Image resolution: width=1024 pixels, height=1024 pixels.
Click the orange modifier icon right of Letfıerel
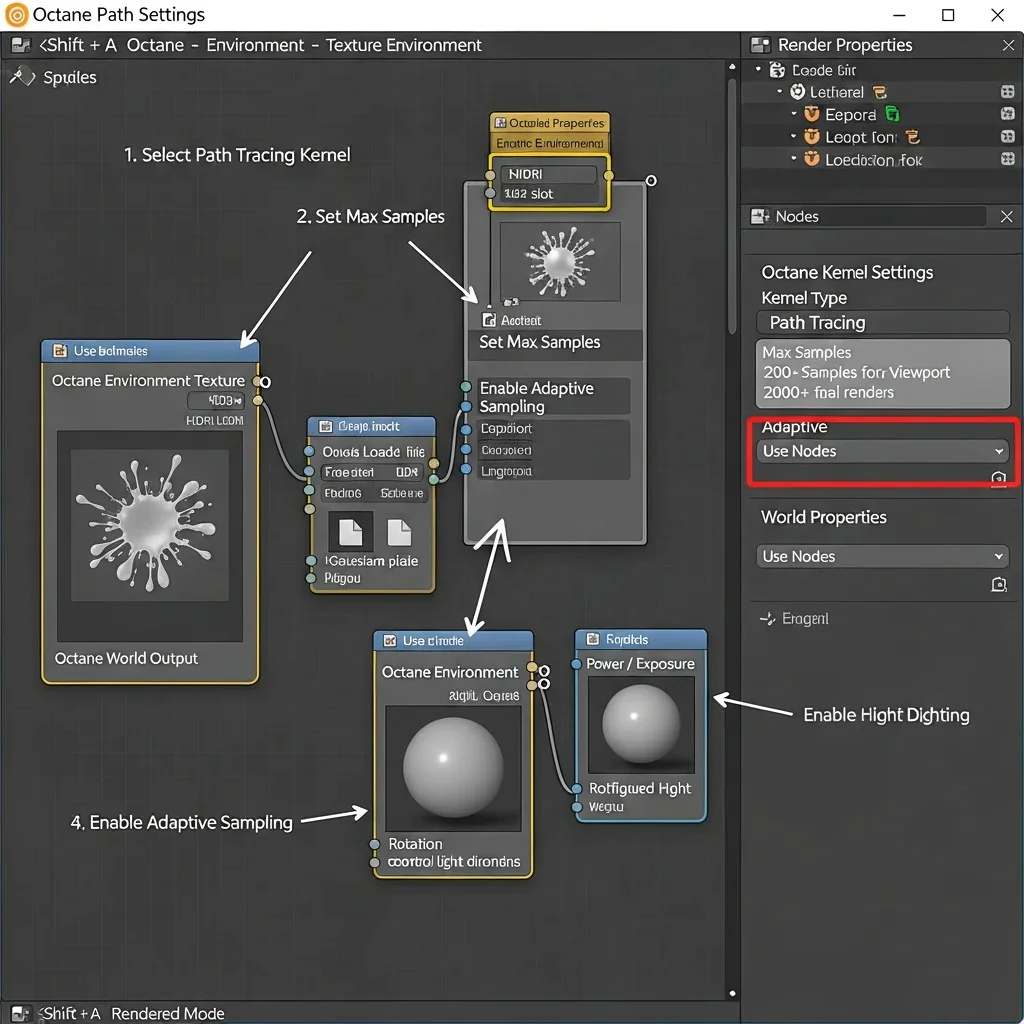pos(880,92)
